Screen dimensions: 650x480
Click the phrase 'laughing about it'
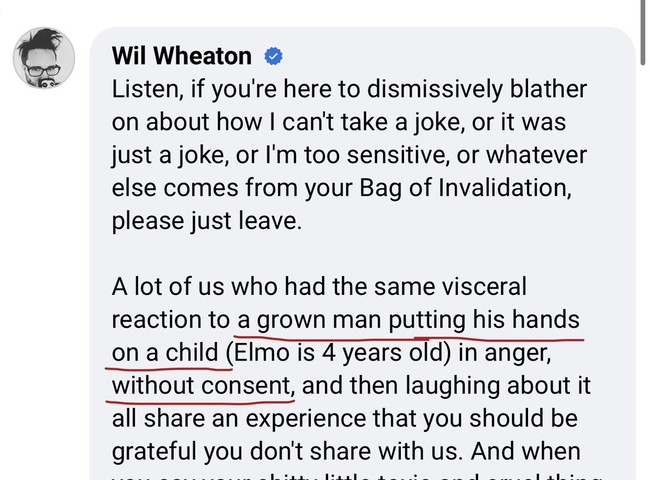[x=497, y=386]
